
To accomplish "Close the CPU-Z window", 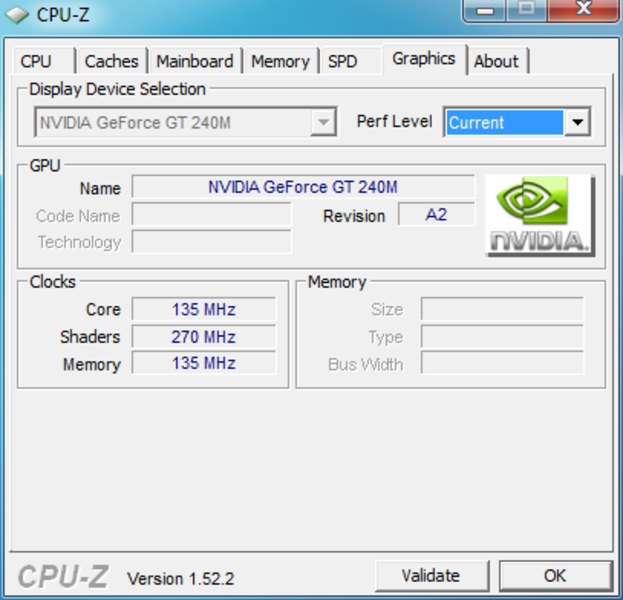I will 583,10.
